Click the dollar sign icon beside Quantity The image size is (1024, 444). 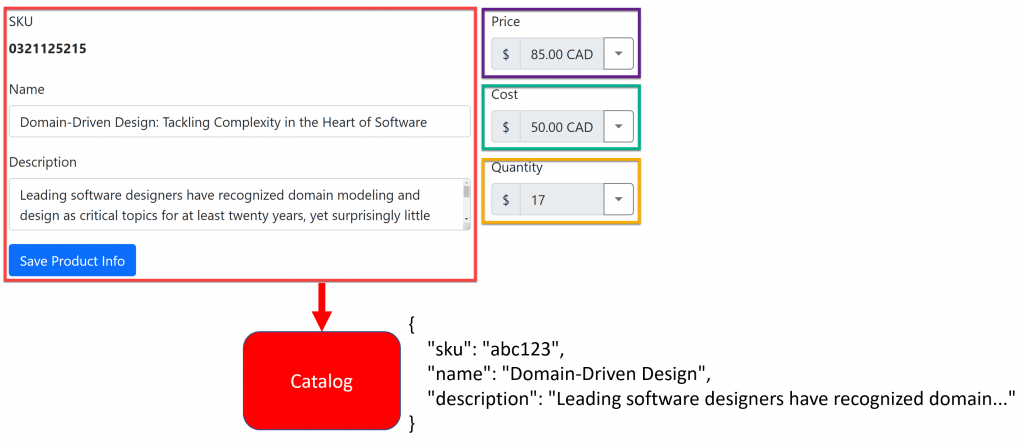click(506, 200)
